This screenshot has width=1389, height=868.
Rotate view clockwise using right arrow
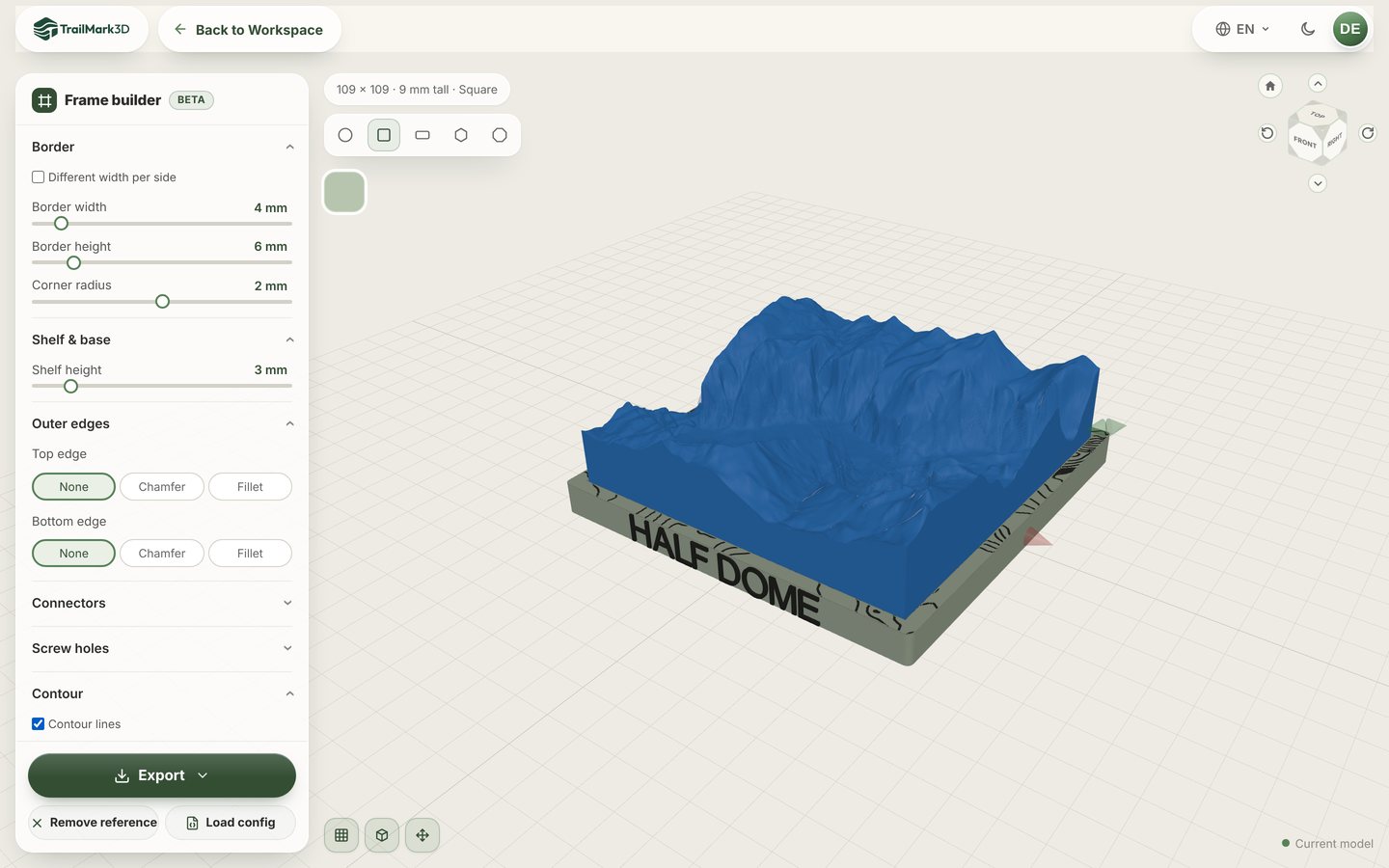click(x=1368, y=133)
